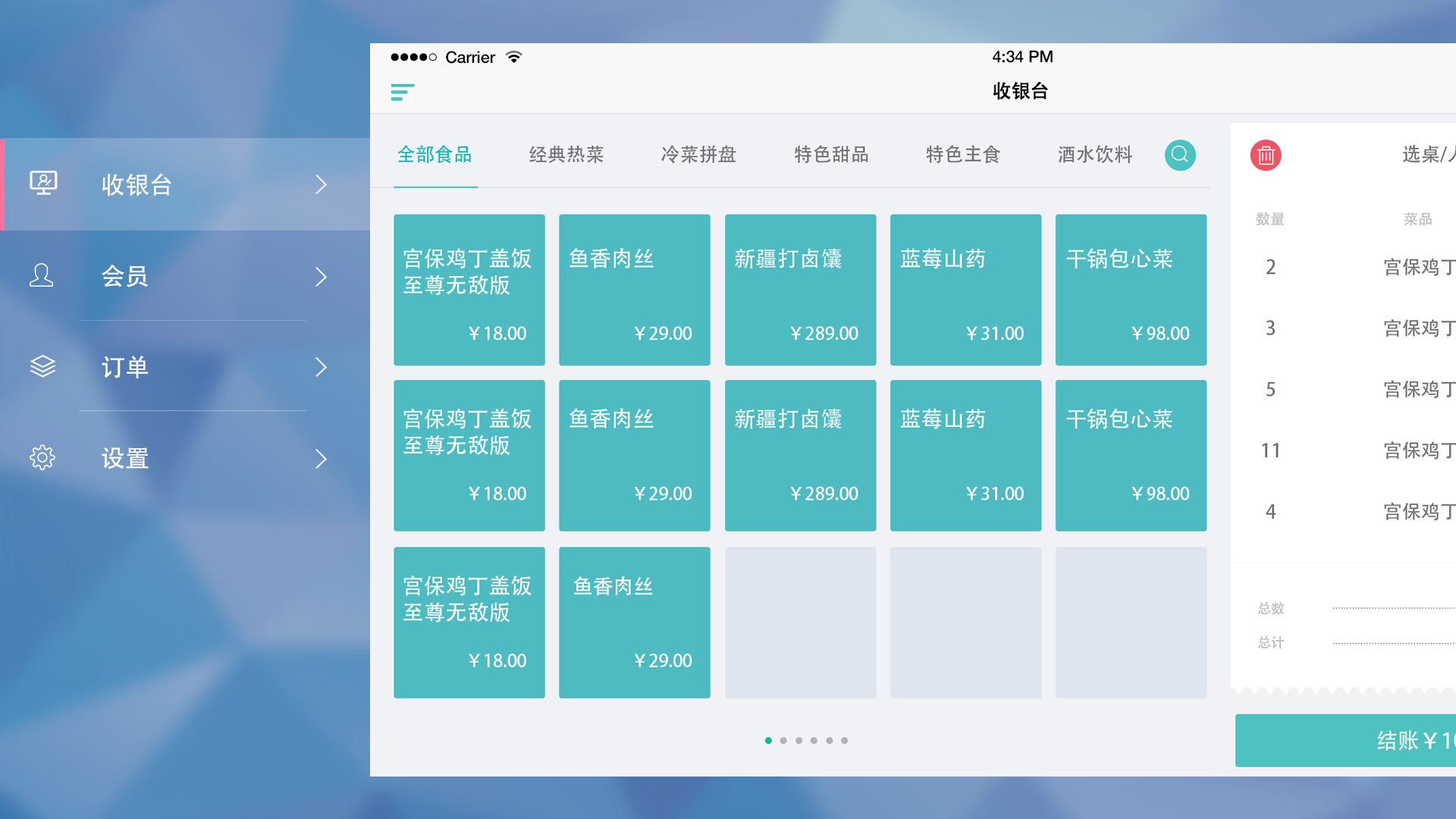
Task: Click the orders layers icon
Action: click(42, 367)
